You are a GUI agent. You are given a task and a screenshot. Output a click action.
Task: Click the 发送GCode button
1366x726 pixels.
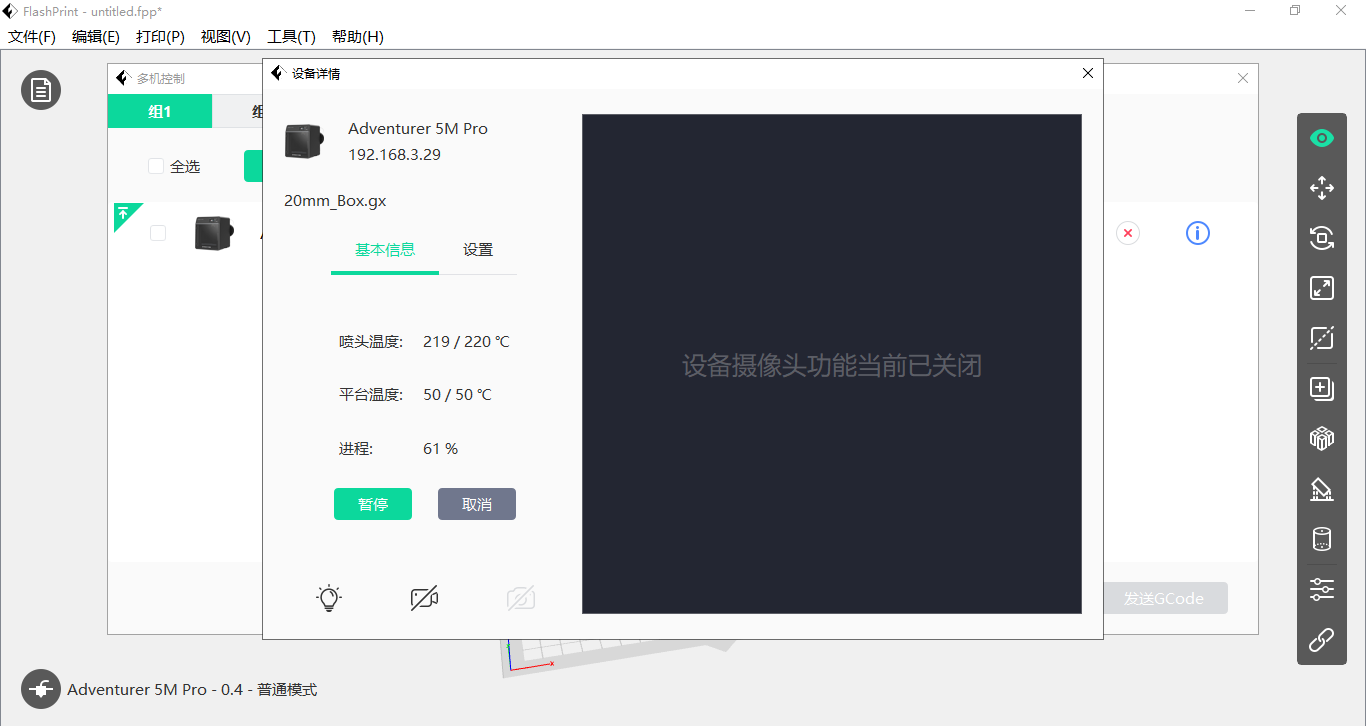coord(1163,598)
